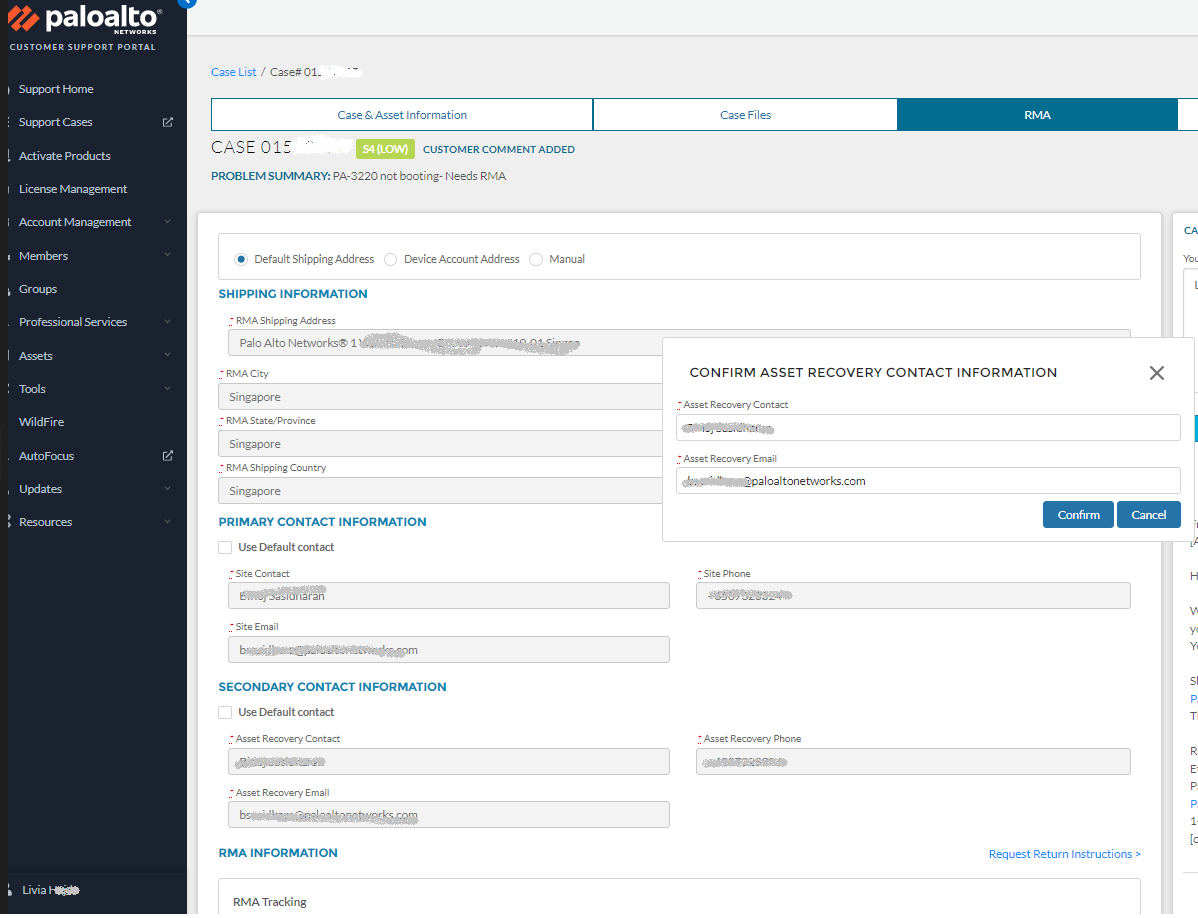Collapse the sidebar with the blue arrow
This screenshot has width=1198, height=918.
click(186, 3)
